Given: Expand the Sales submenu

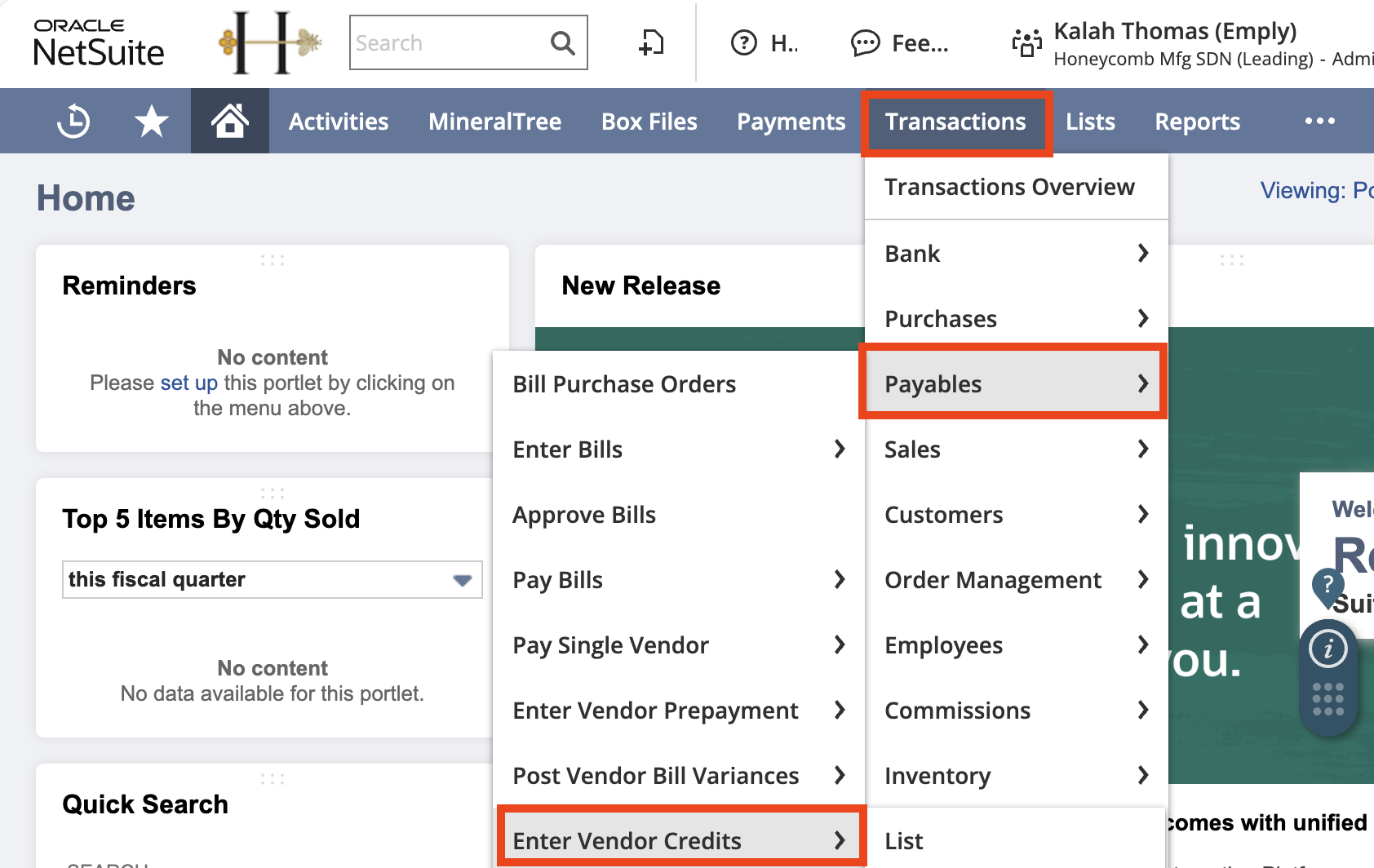Looking at the screenshot, I should click(x=1017, y=449).
